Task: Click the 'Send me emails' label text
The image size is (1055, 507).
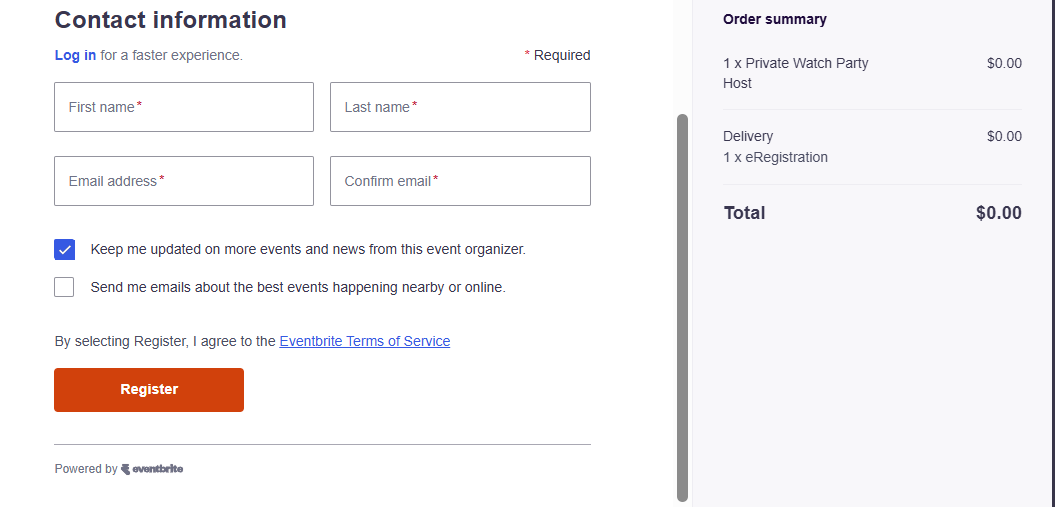Action: tap(298, 287)
